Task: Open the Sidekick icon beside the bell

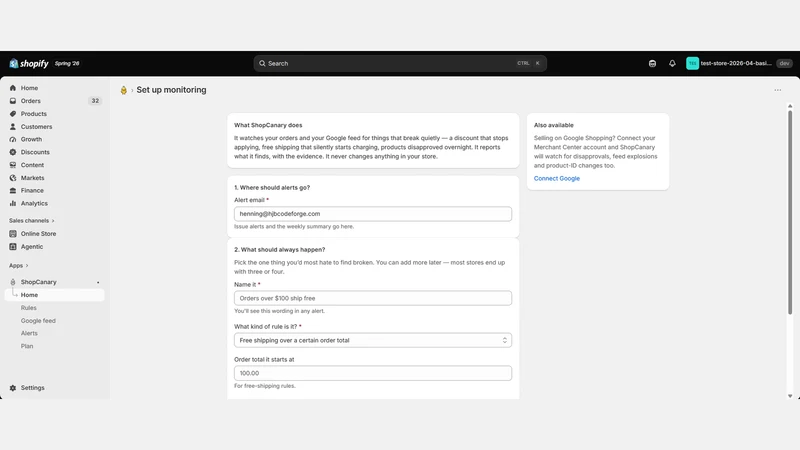Action: tap(652, 63)
